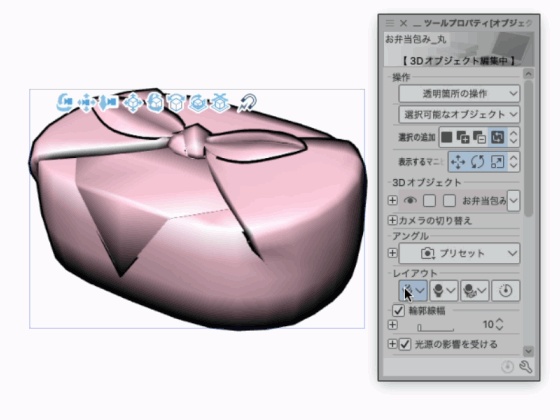Click the 選択の追加 row stepper arrows
The height and width of the screenshot is (420, 560).
514,137
